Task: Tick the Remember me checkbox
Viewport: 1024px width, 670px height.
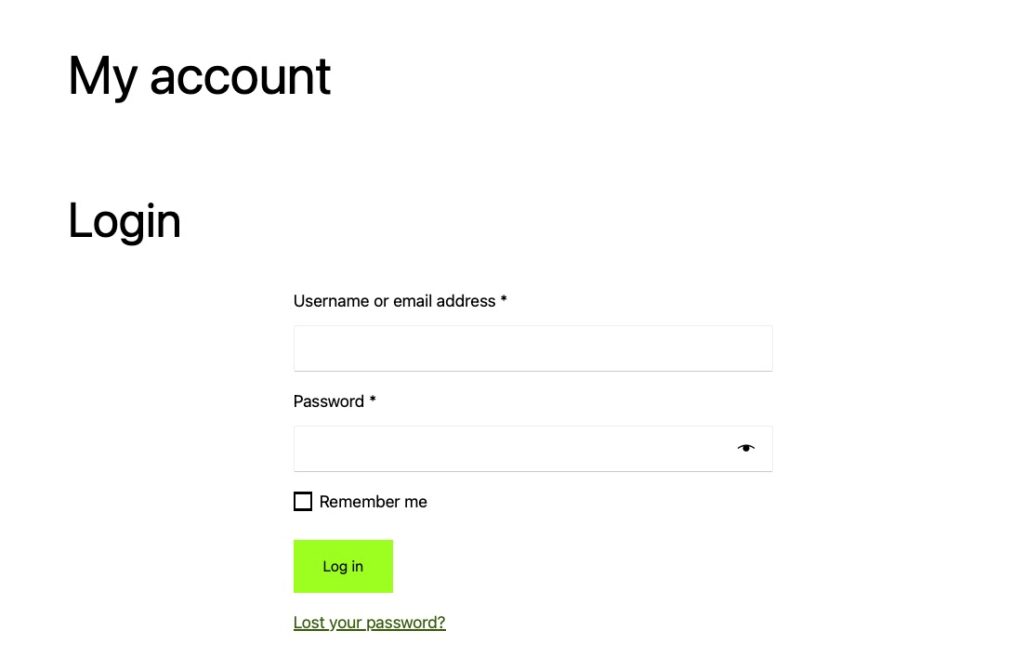Action: pos(303,502)
